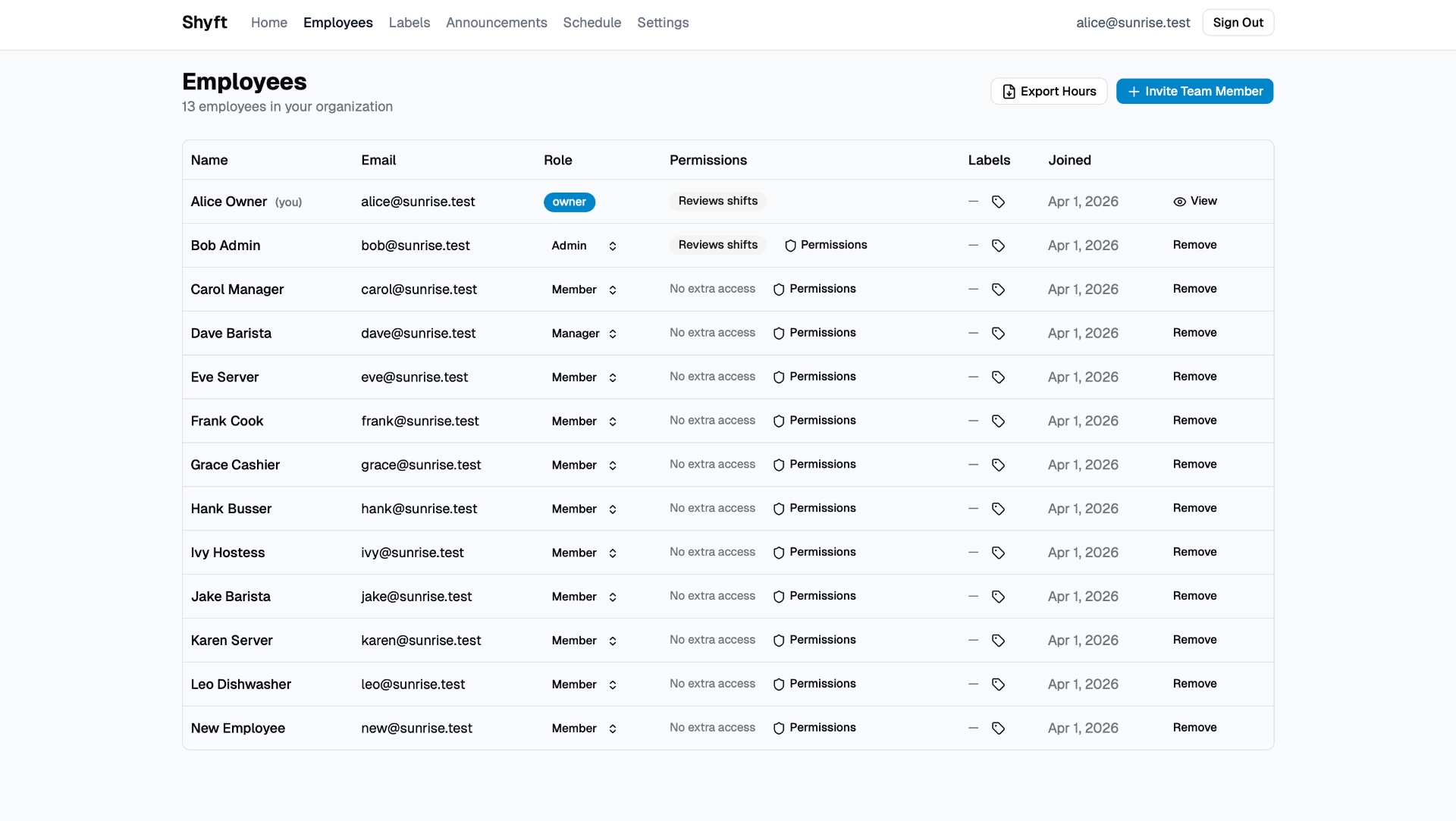
Task: Click Bob Admin's Reviews shifts badge
Action: tap(718, 245)
